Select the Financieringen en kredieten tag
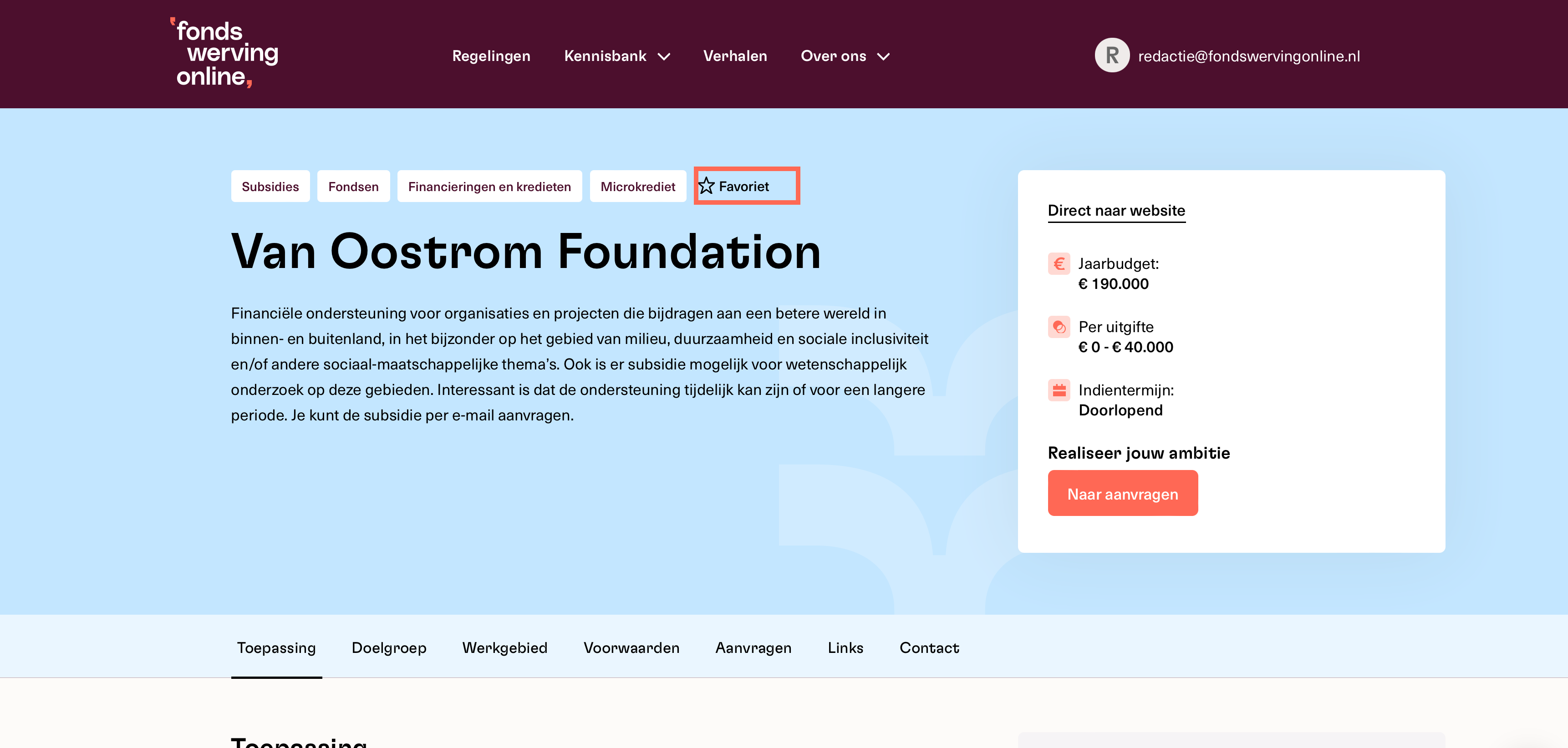This screenshot has width=1568, height=748. [x=489, y=186]
